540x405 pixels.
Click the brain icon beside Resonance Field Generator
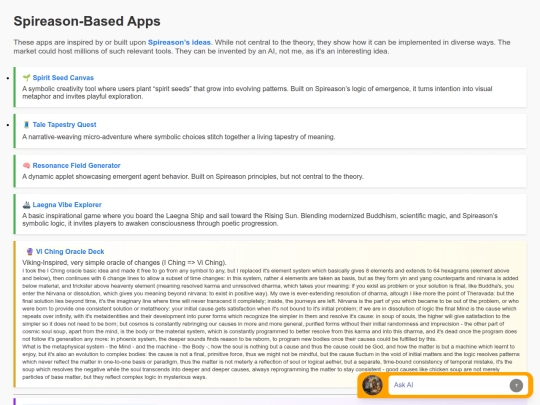tap(27, 166)
